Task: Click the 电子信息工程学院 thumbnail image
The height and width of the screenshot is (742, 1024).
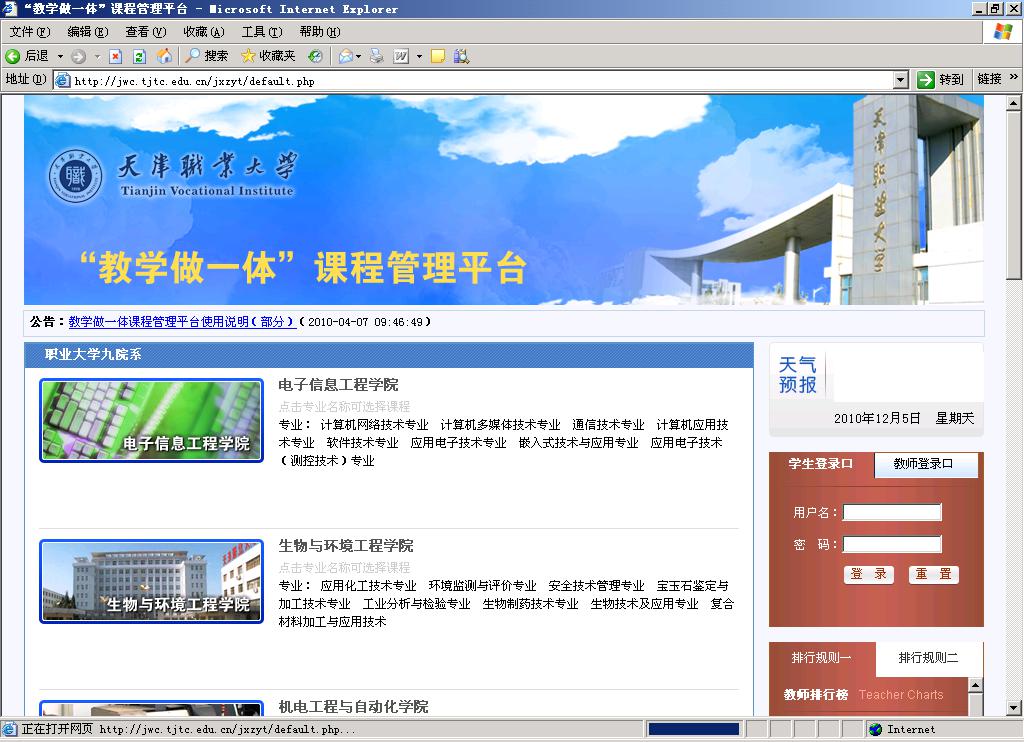Action: coord(152,421)
